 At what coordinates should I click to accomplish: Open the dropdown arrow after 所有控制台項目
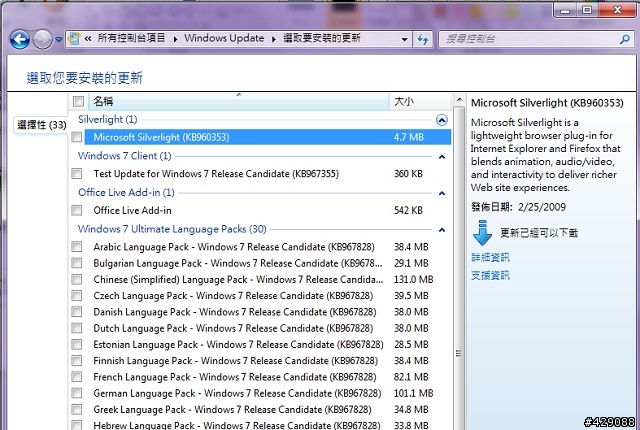(x=175, y=39)
